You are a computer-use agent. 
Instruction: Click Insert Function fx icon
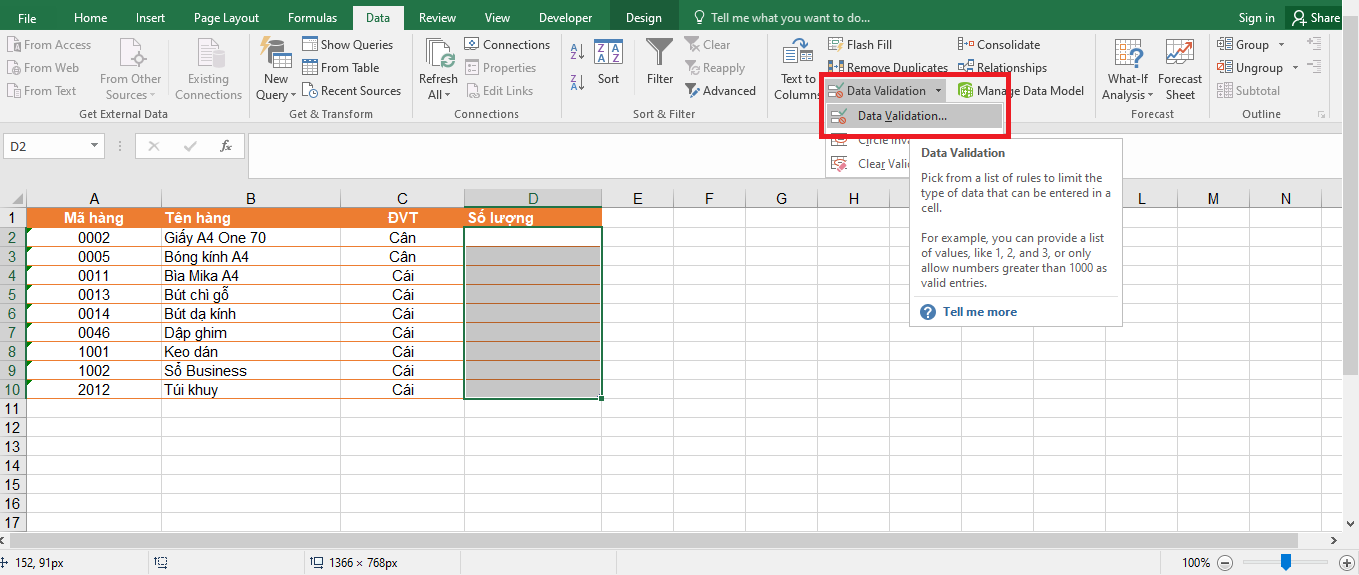(x=226, y=146)
